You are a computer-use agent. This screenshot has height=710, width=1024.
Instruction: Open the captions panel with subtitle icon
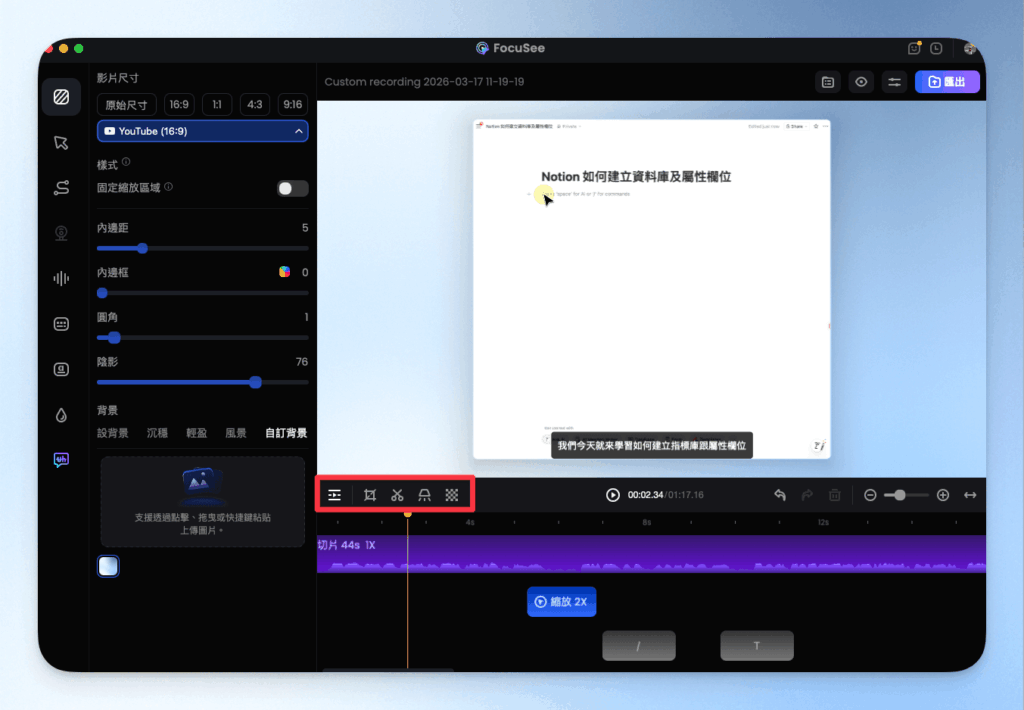coord(62,324)
